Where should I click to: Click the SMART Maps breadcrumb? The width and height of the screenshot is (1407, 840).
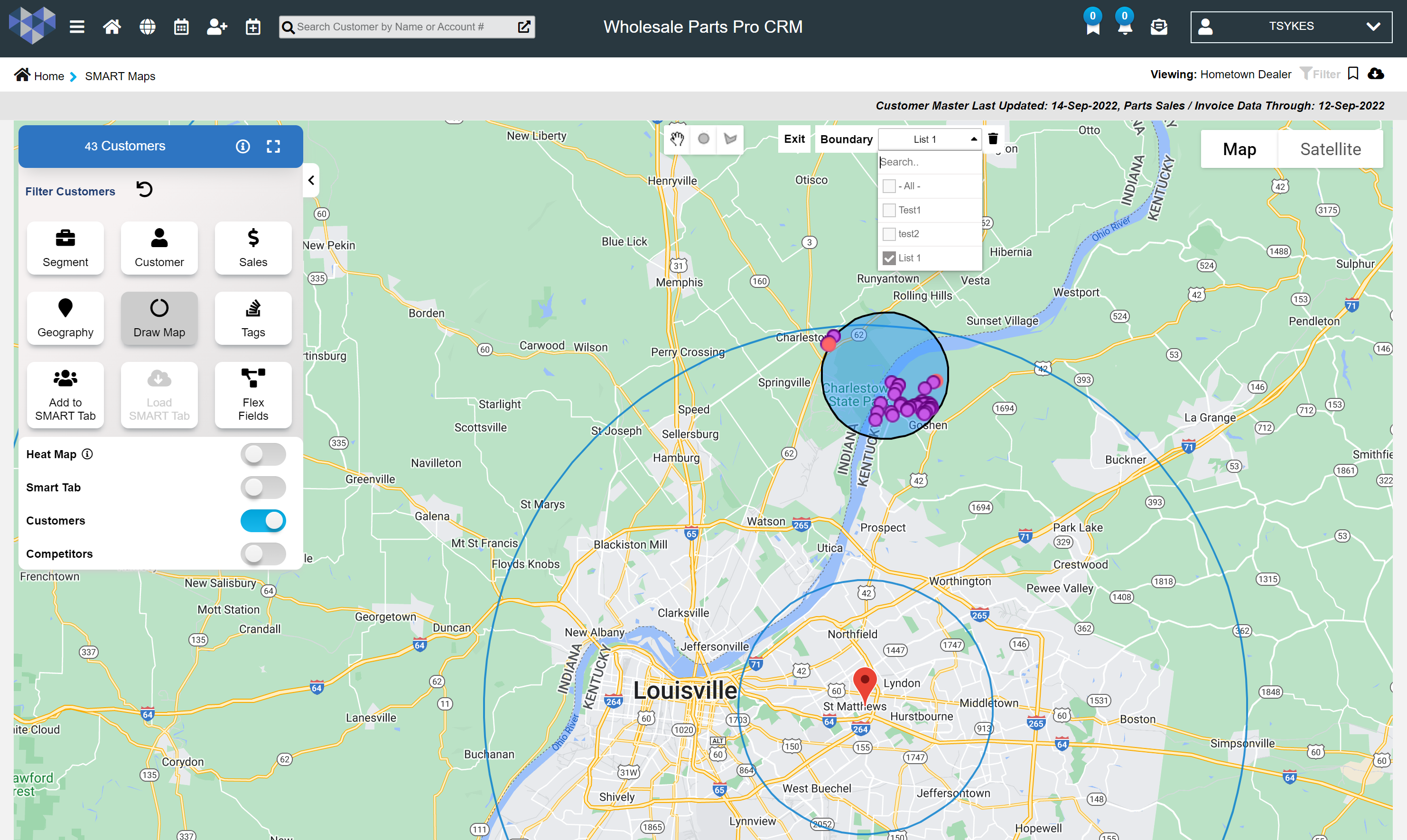point(120,76)
